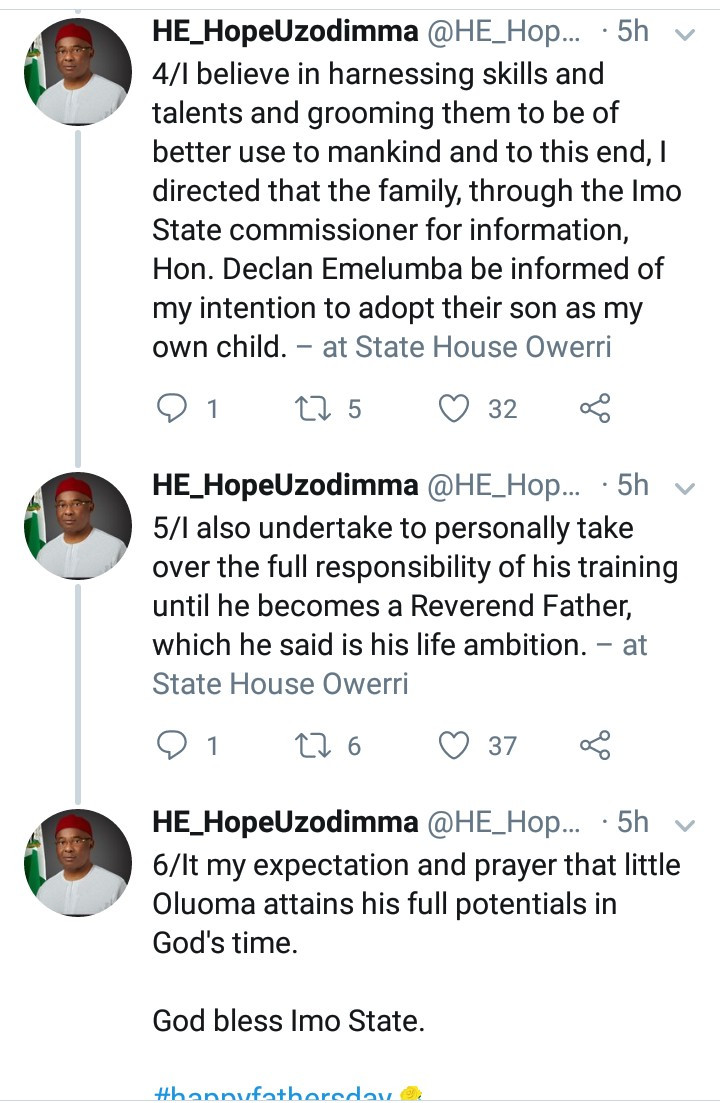Open HE_HopeUzodimma name on the 6/ tweet
The width and height of the screenshot is (720, 1103).
(x=284, y=822)
